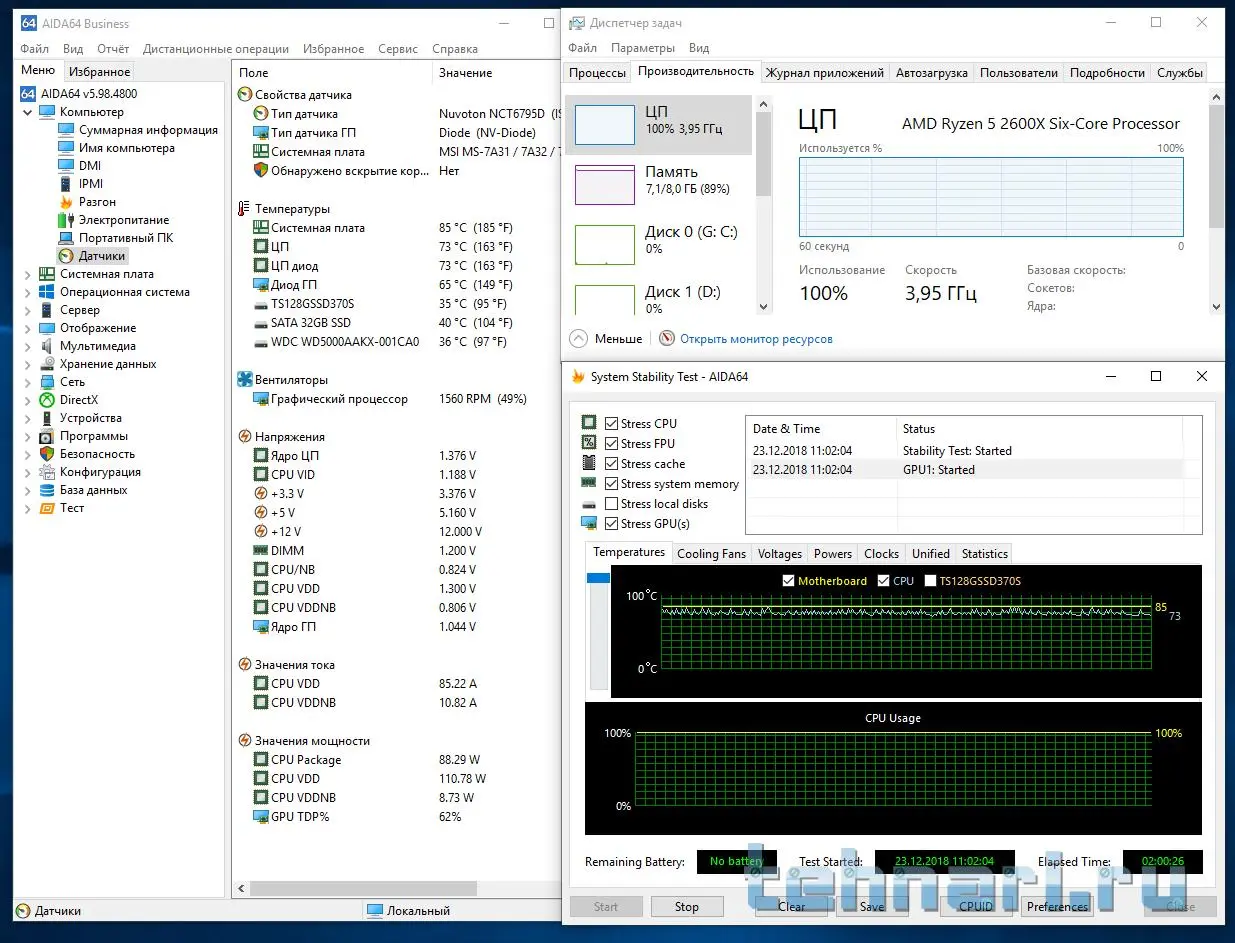Open the Сервис menu in AIDA64
This screenshot has width=1235, height=943.
pos(398,49)
